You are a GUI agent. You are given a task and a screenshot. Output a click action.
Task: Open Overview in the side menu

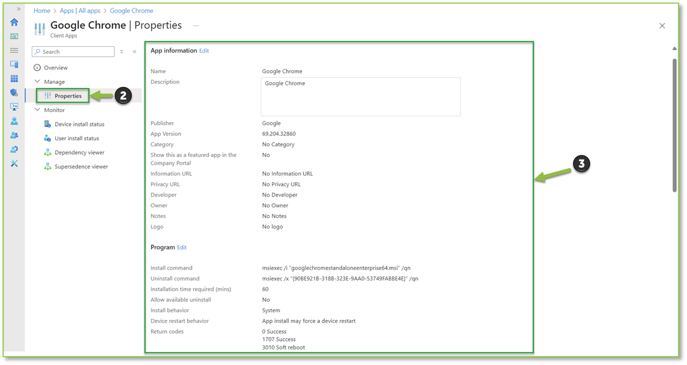(x=56, y=68)
